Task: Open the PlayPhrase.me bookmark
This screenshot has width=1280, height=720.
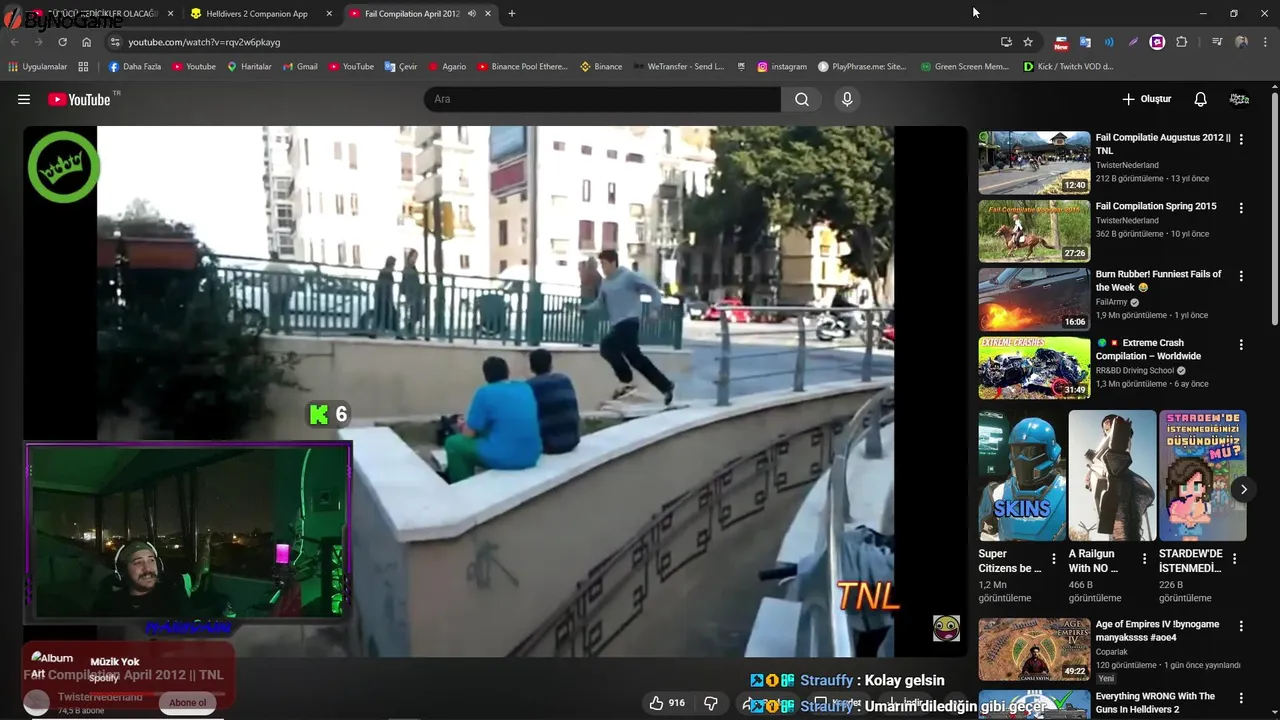Action: (x=862, y=67)
